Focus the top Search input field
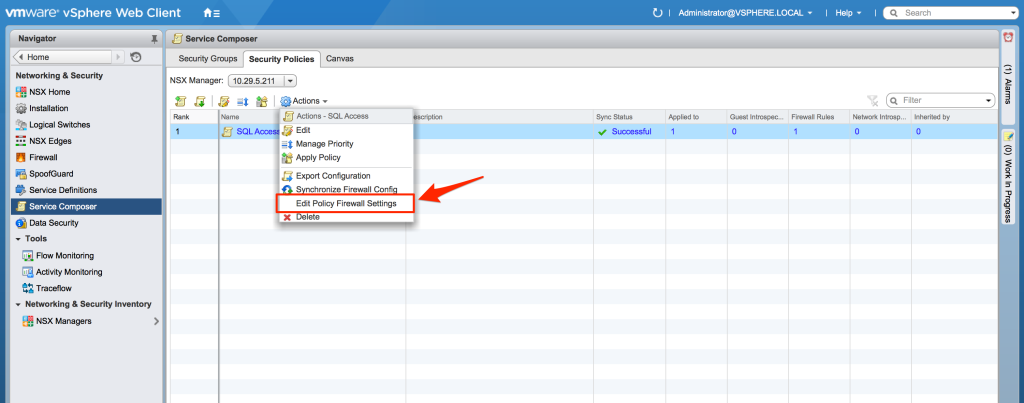This screenshot has width=1024, height=403. 952,12
